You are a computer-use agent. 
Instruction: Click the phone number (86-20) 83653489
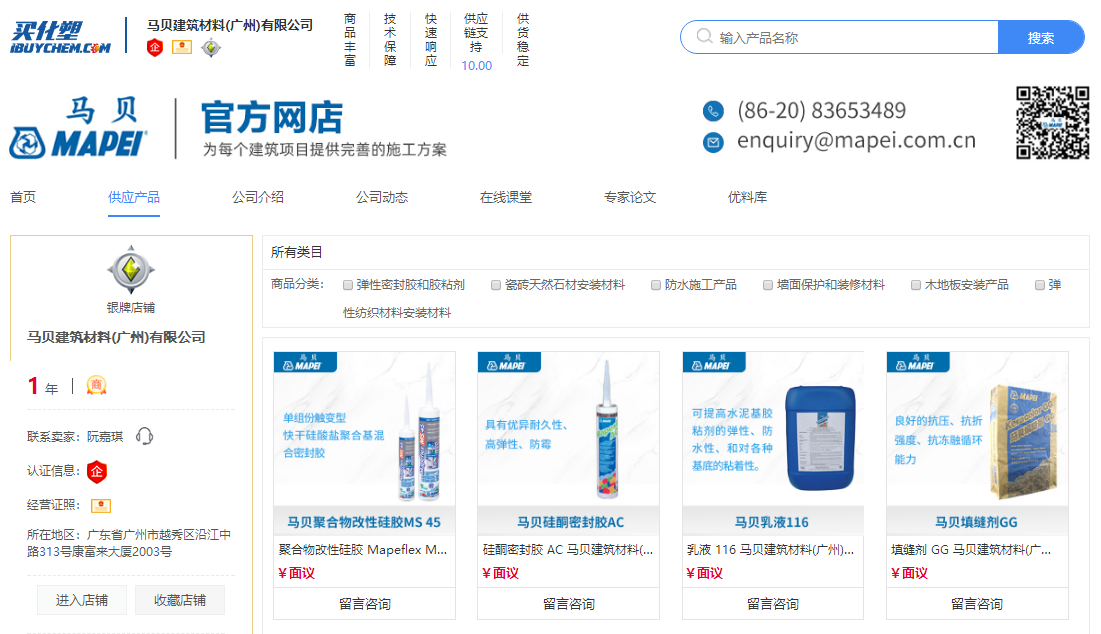tap(822, 110)
